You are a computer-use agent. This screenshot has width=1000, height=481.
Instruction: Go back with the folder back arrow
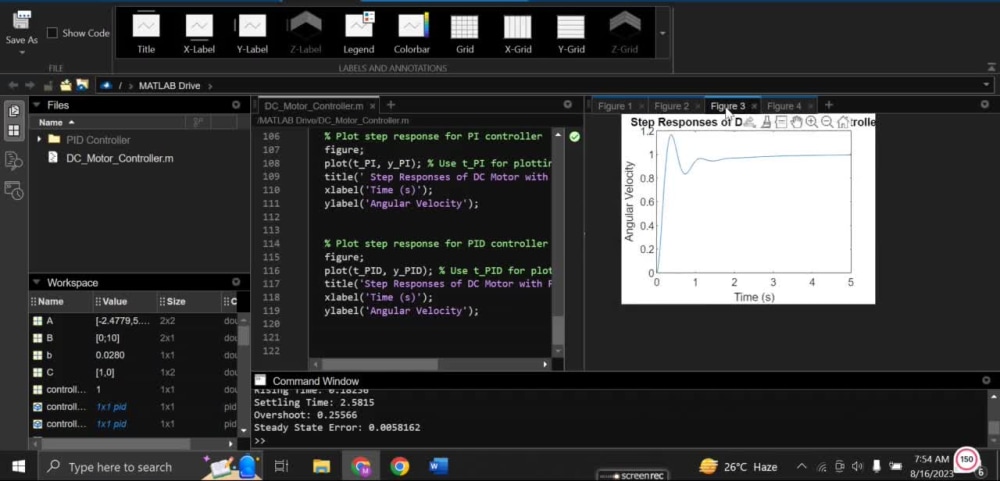13,85
